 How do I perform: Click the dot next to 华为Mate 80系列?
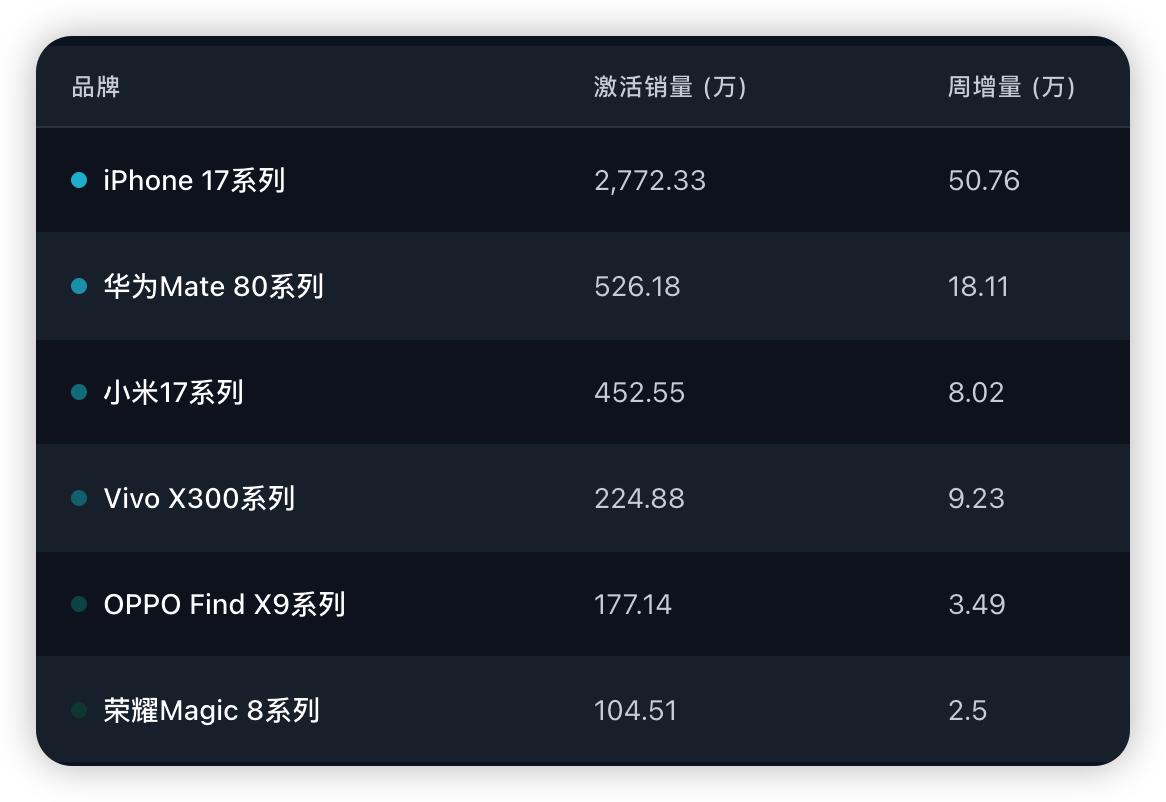pos(80,287)
